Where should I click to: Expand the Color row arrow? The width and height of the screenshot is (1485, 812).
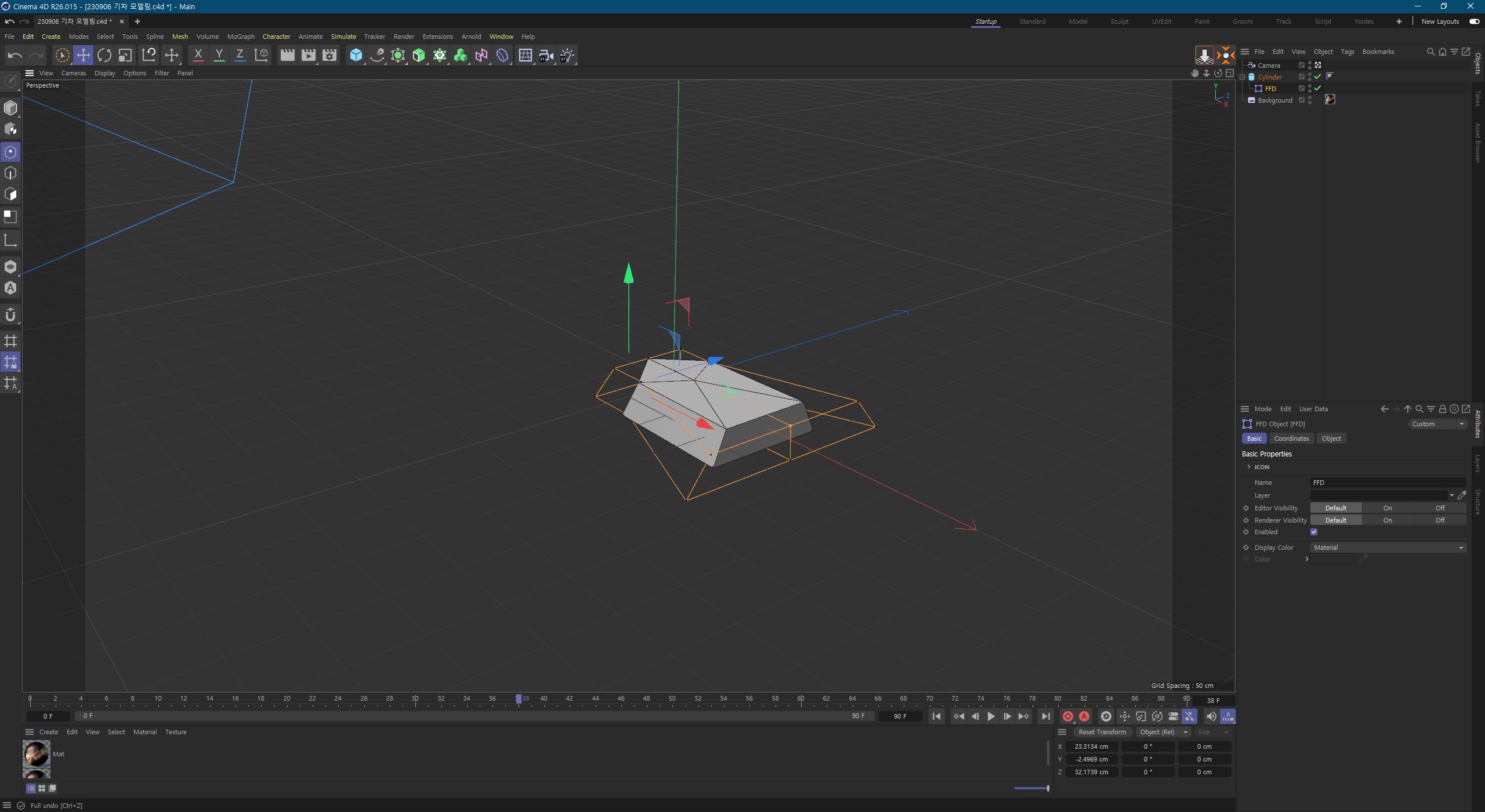click(x=1306, y=559)
